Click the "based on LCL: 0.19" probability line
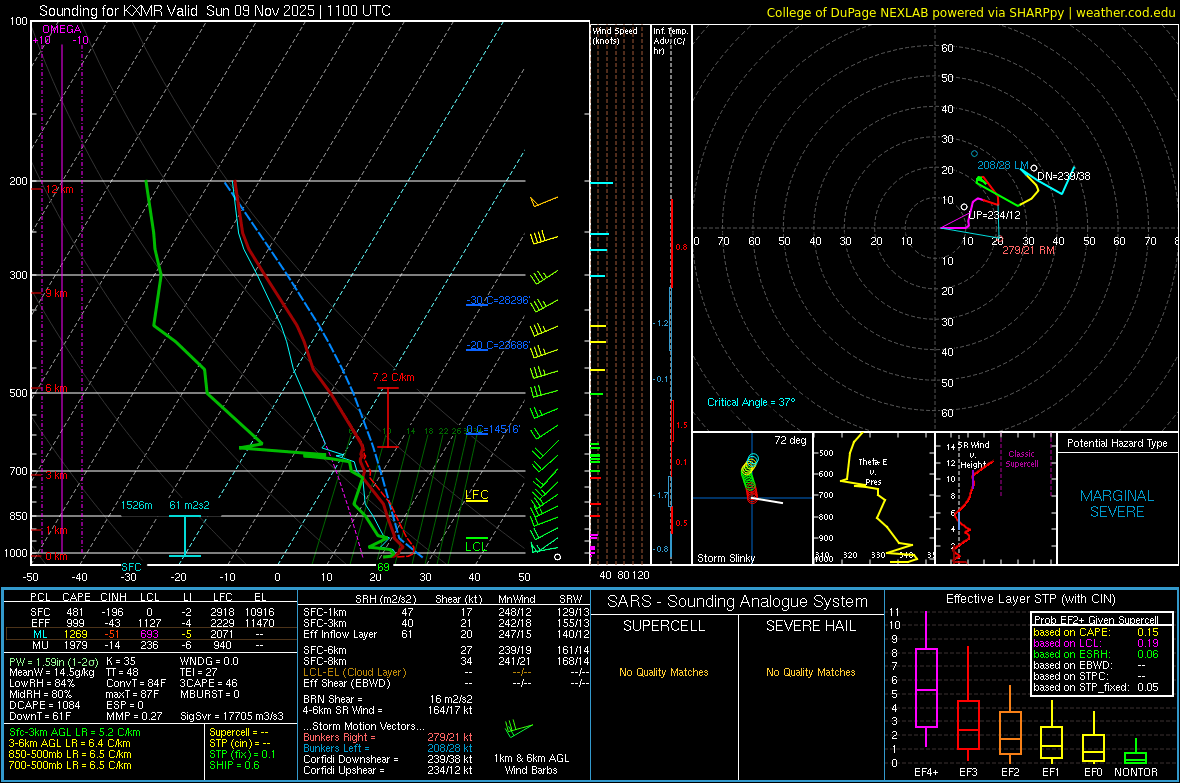1180x783 pixels. [1096, 643]
